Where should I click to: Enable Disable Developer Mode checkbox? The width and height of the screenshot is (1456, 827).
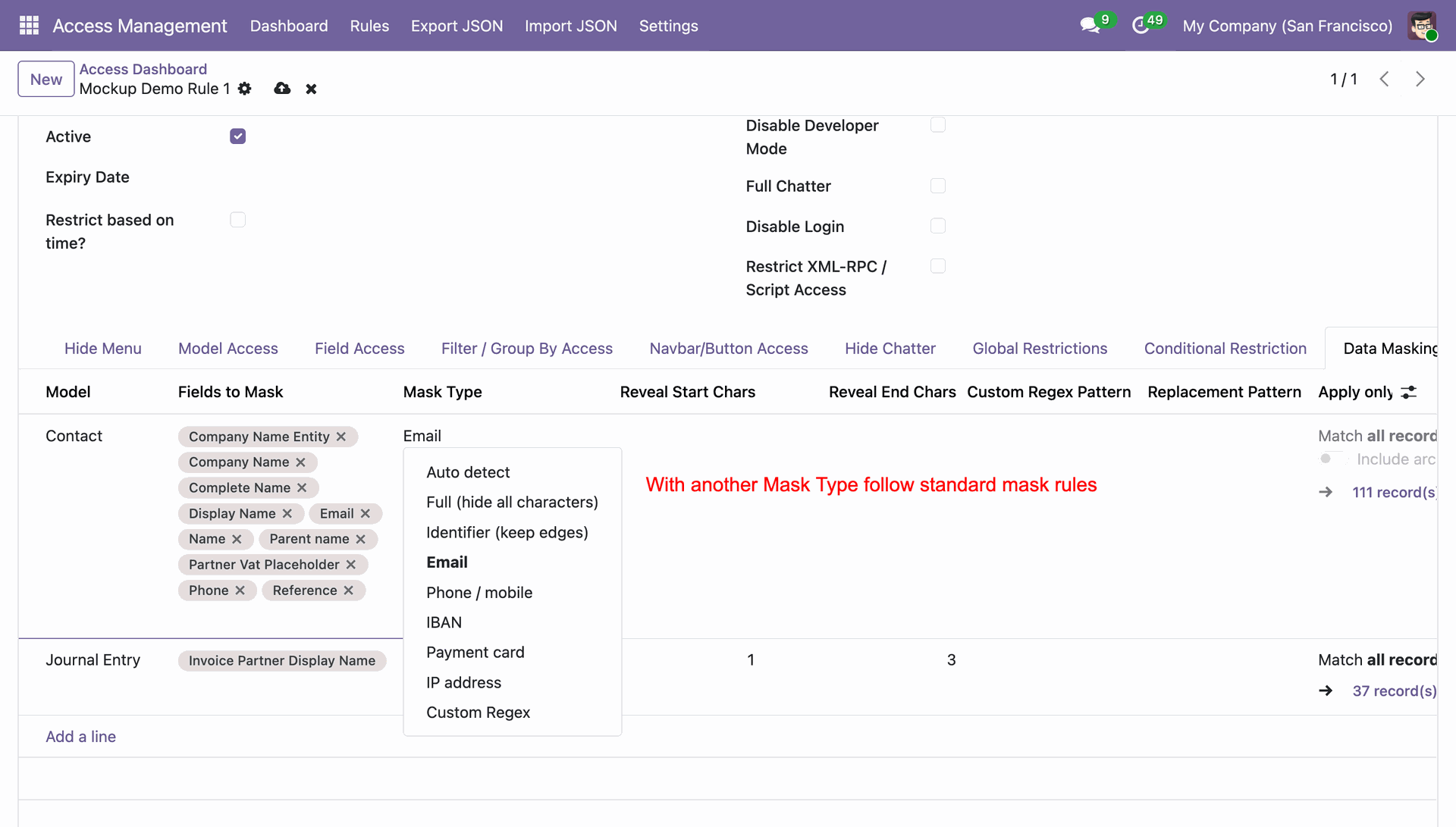click(938, 125)
